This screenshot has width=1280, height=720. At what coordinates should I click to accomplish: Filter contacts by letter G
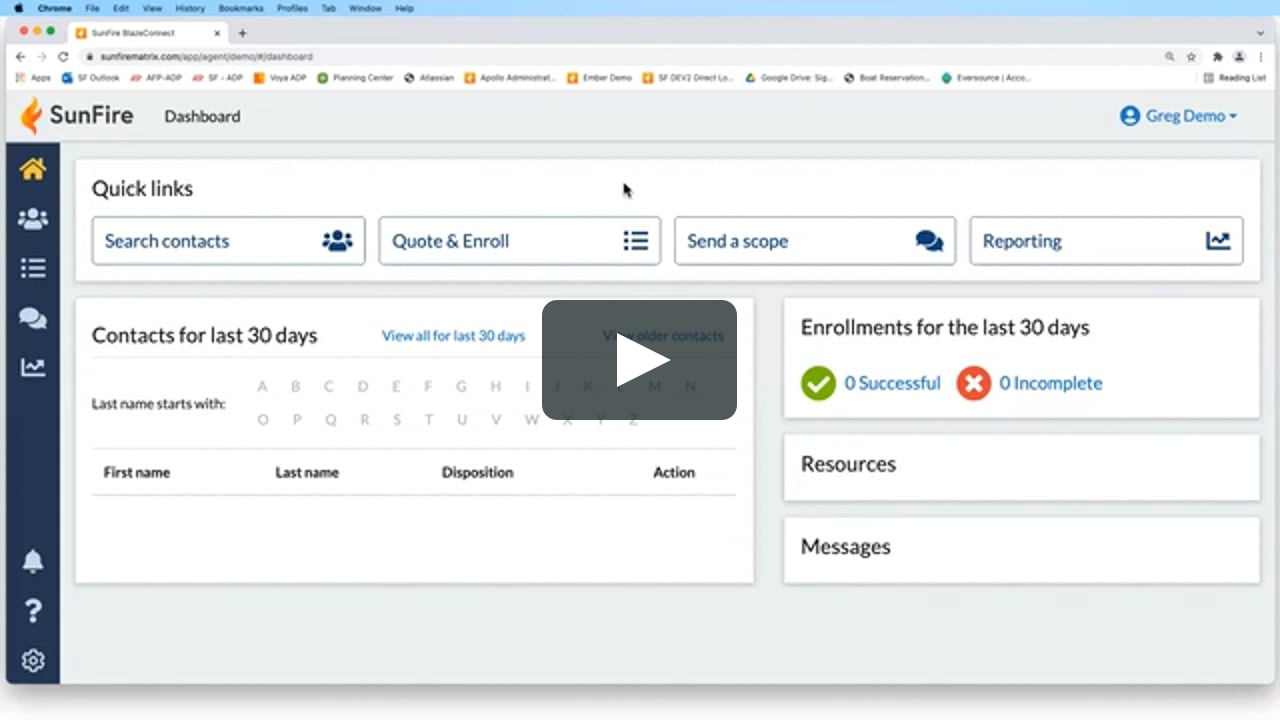click(461, 387)
